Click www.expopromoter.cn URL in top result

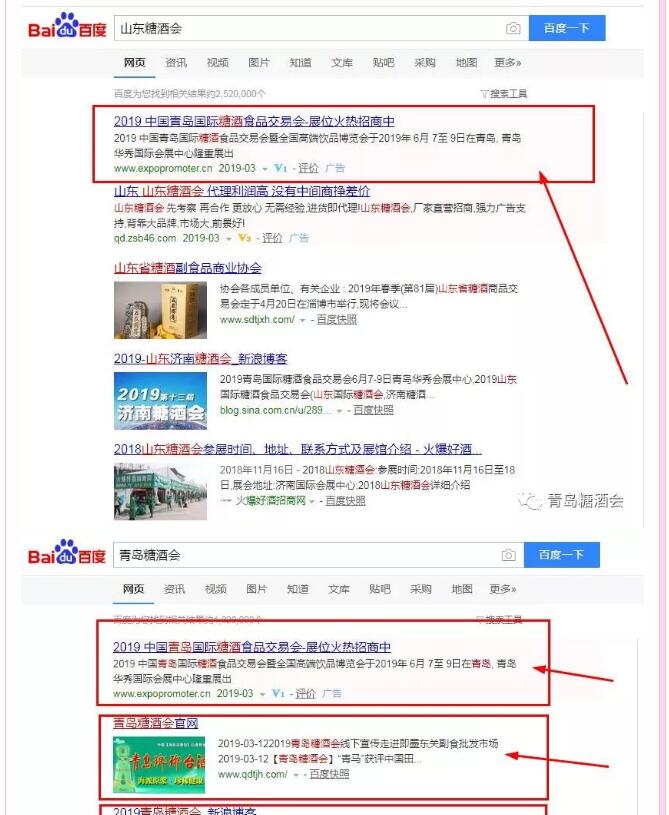click(x=163, y=168)
